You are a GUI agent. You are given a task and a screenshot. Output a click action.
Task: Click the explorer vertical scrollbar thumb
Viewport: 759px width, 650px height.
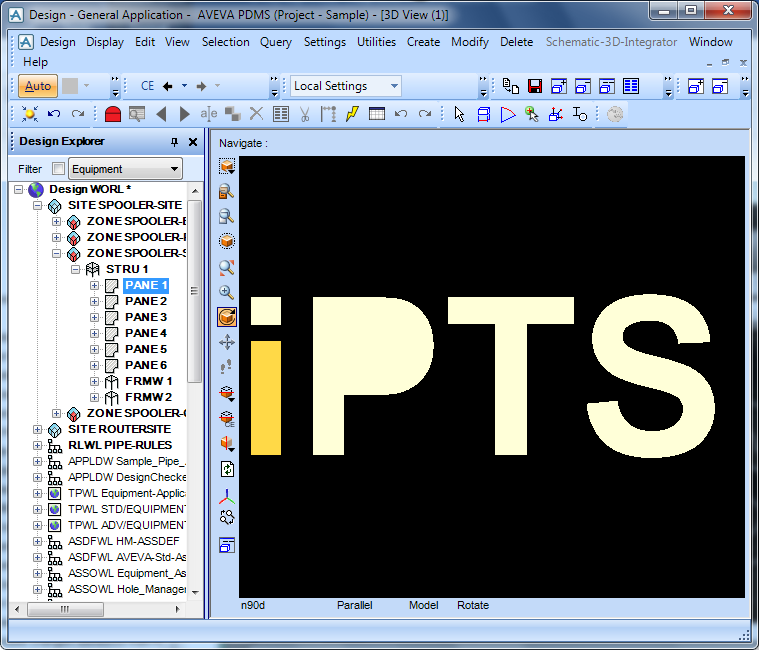point(194,291)
